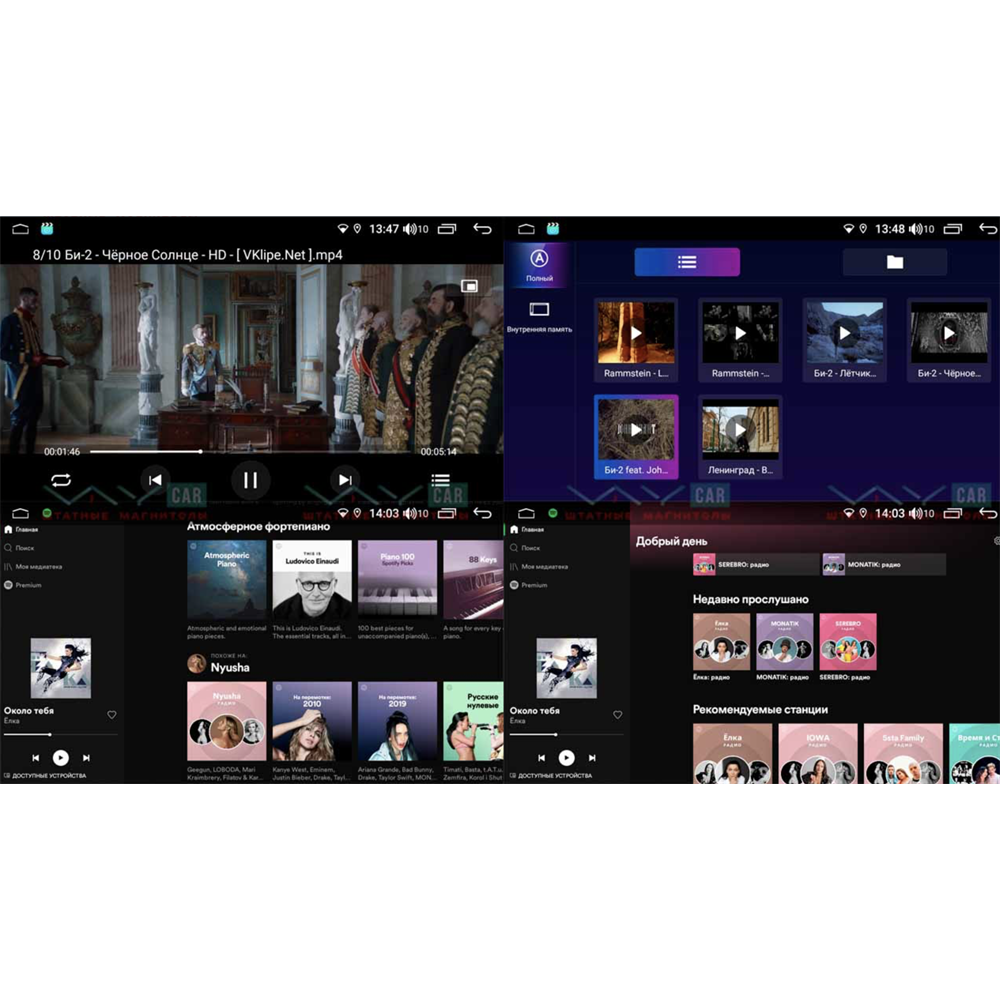Open SEREBRO: радио shortcut
The height and width of the screenshot is (1000, 1000).
(x=756, y=564)
